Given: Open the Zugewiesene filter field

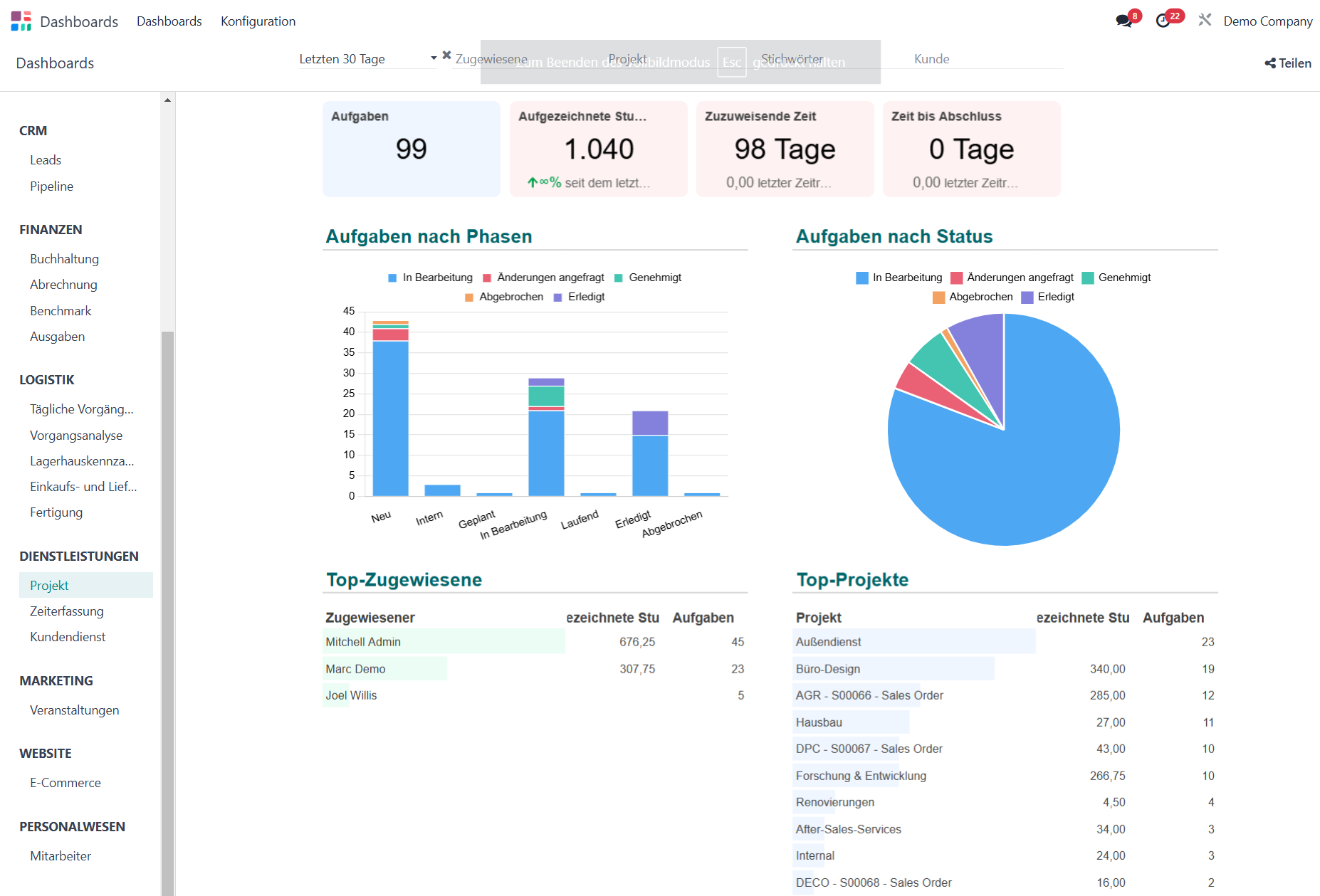Looking at the screenshot, I should [491, 59].
